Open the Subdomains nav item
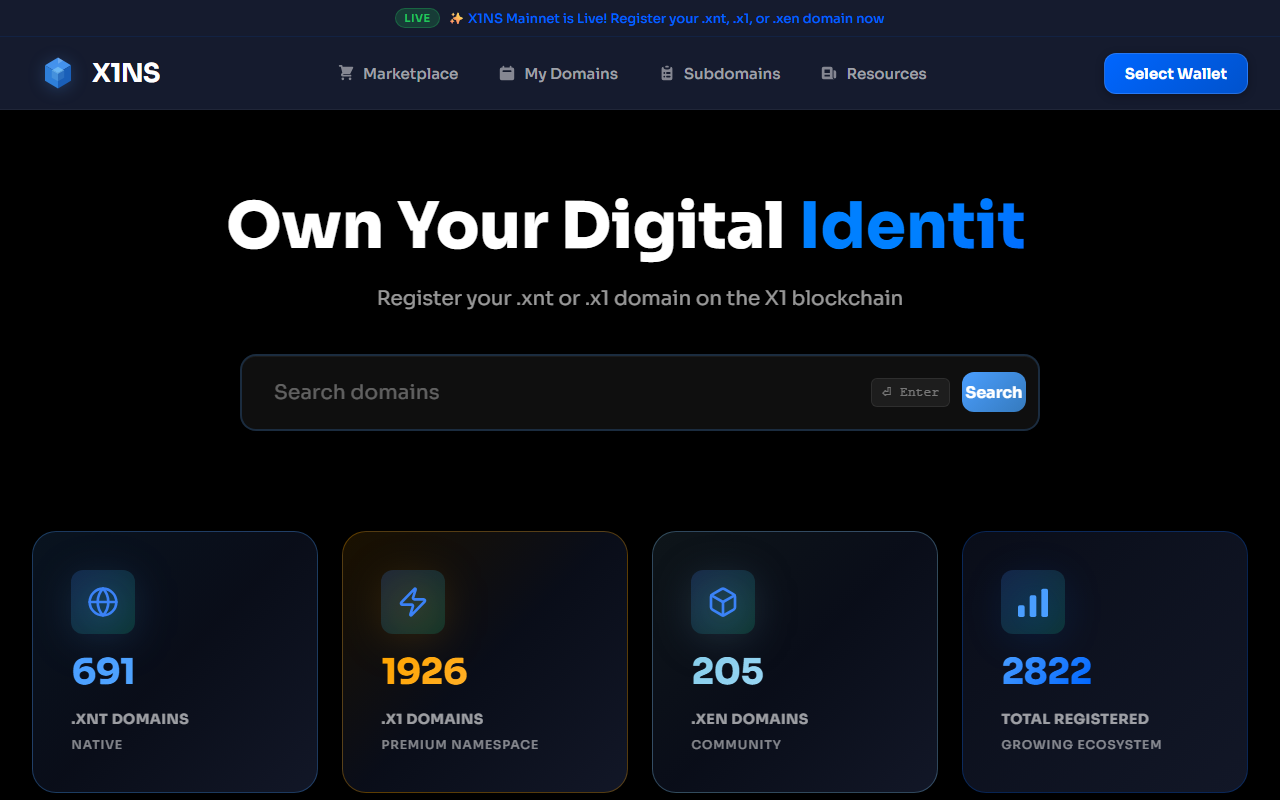The image size is (1280, 800). pos(720,73)
